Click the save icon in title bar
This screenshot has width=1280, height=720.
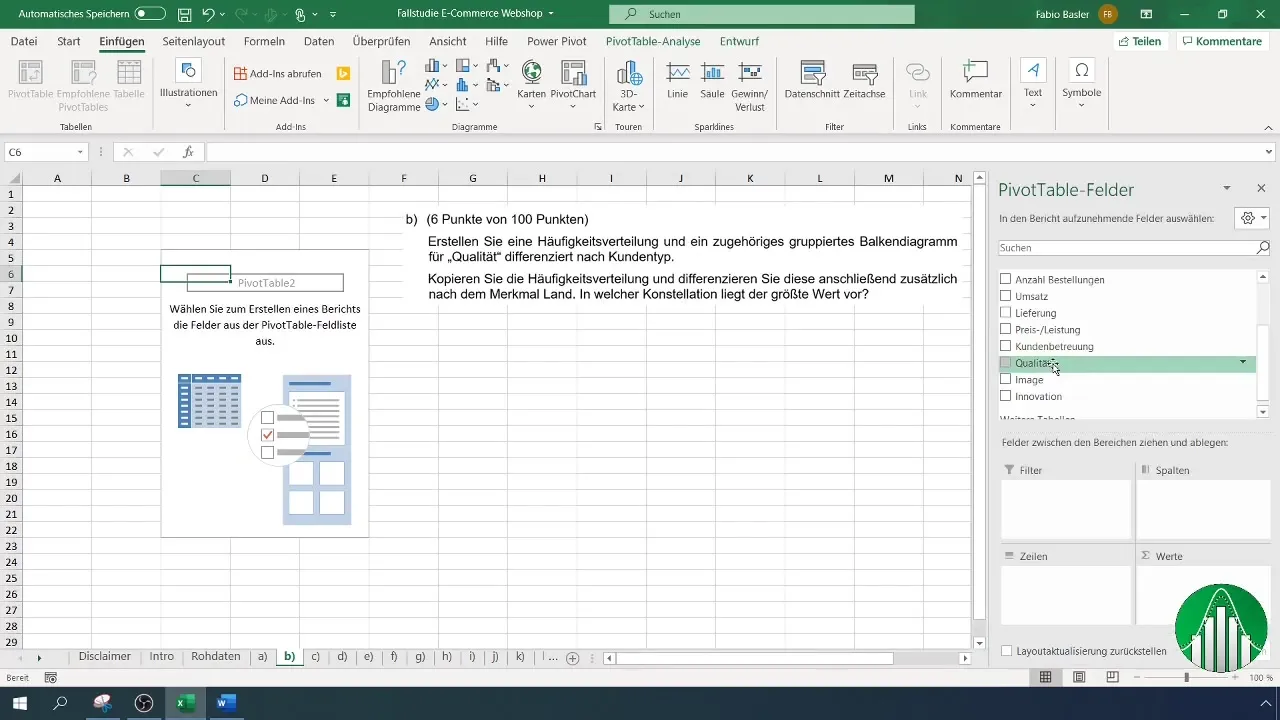coord(185,15)
